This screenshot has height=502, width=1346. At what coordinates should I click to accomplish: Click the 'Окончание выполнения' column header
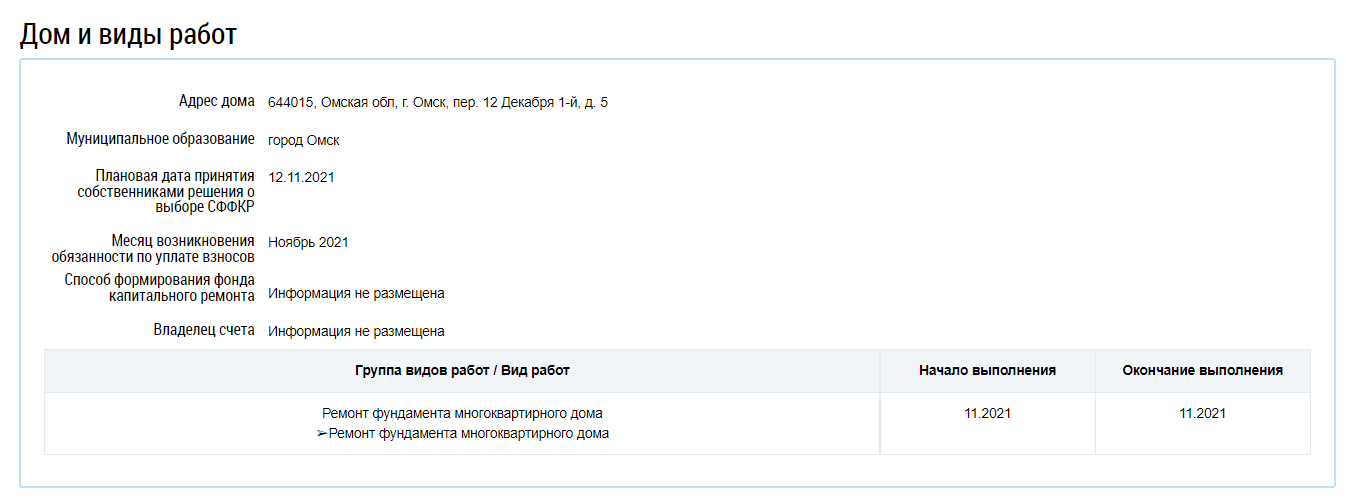tap(1202, 371)
